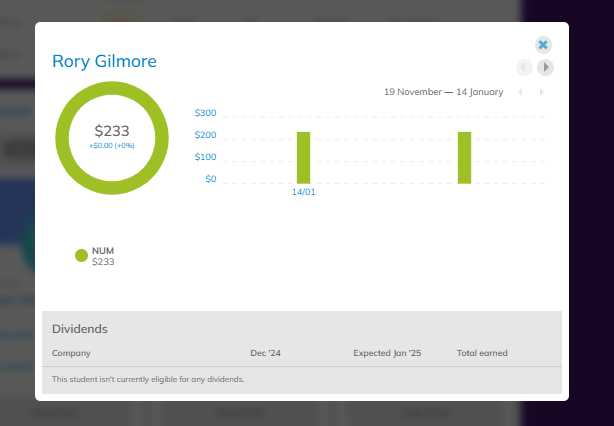The height and width of the screenshot is (426, 614).
Task: Click the not eligible for dividends message
Action: click(148, 379)
